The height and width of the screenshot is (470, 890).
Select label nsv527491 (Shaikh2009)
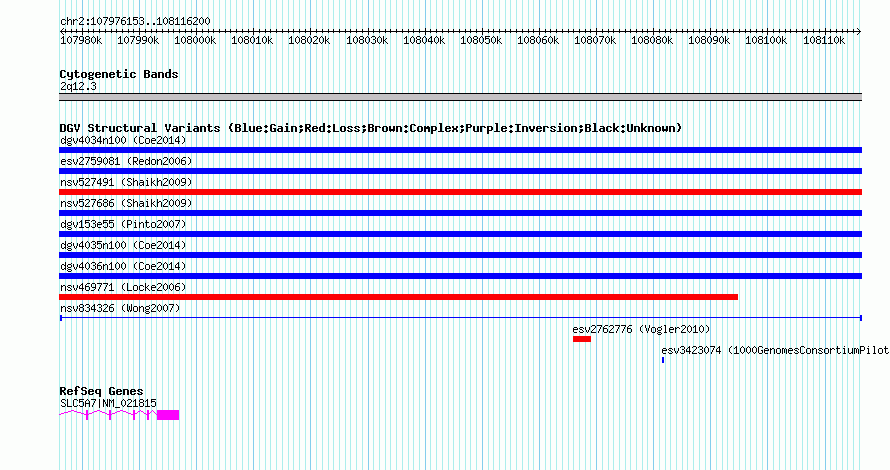click(126, 182)
